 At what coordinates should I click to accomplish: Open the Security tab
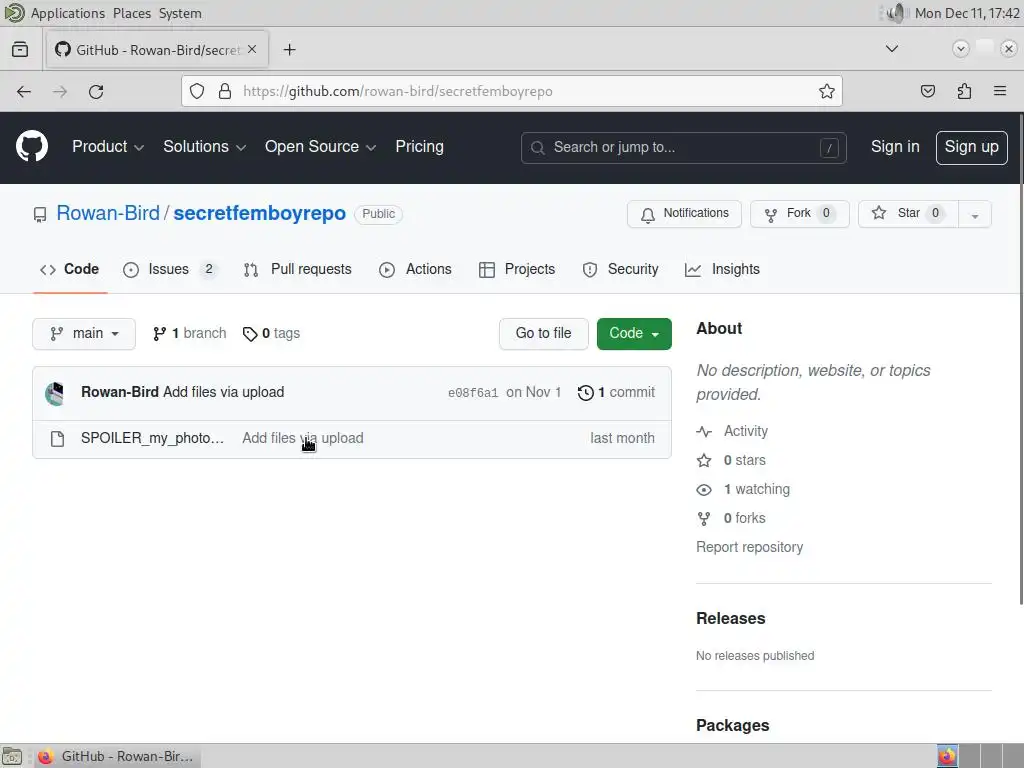(620, 269)
